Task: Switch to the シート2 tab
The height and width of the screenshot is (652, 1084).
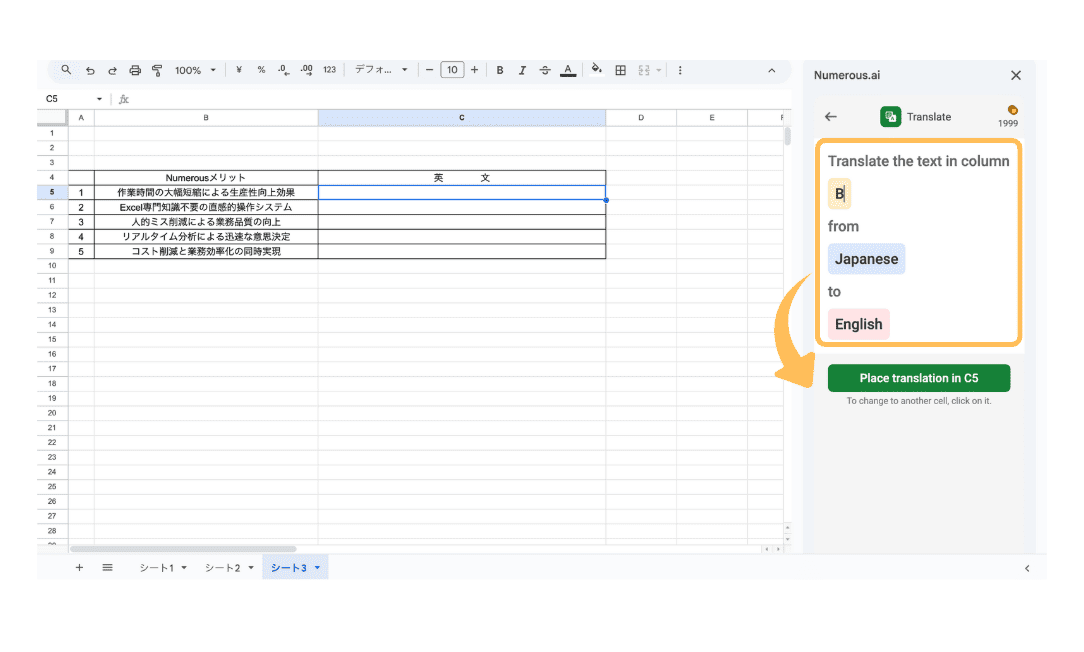Action: tap(223, 568)
